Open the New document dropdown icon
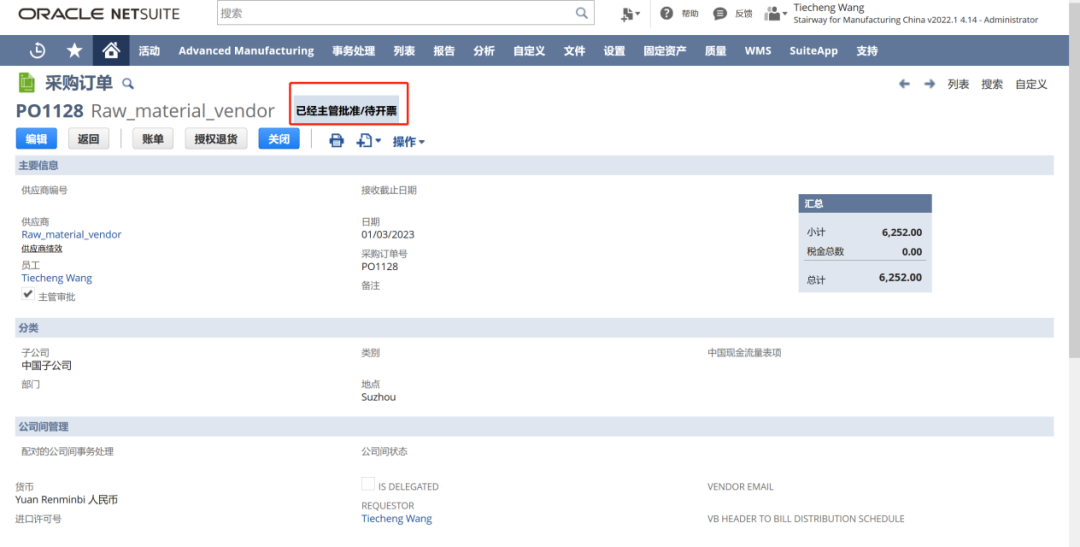The height and width of the screenshot is (547, 1080). 368,141
